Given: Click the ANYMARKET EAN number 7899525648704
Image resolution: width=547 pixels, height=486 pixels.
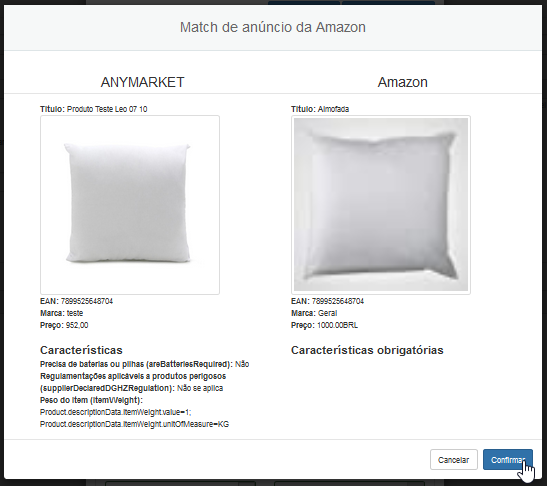Looking at the screenshot, I should (x=87, y=301).
